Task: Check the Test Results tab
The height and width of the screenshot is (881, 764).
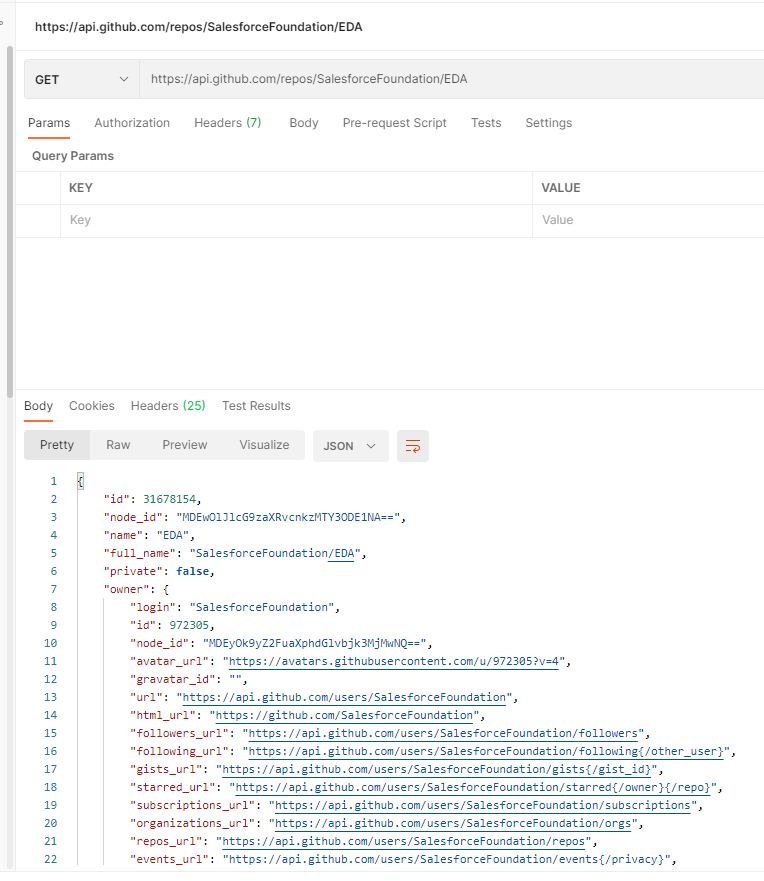Action: coord(255,406)
